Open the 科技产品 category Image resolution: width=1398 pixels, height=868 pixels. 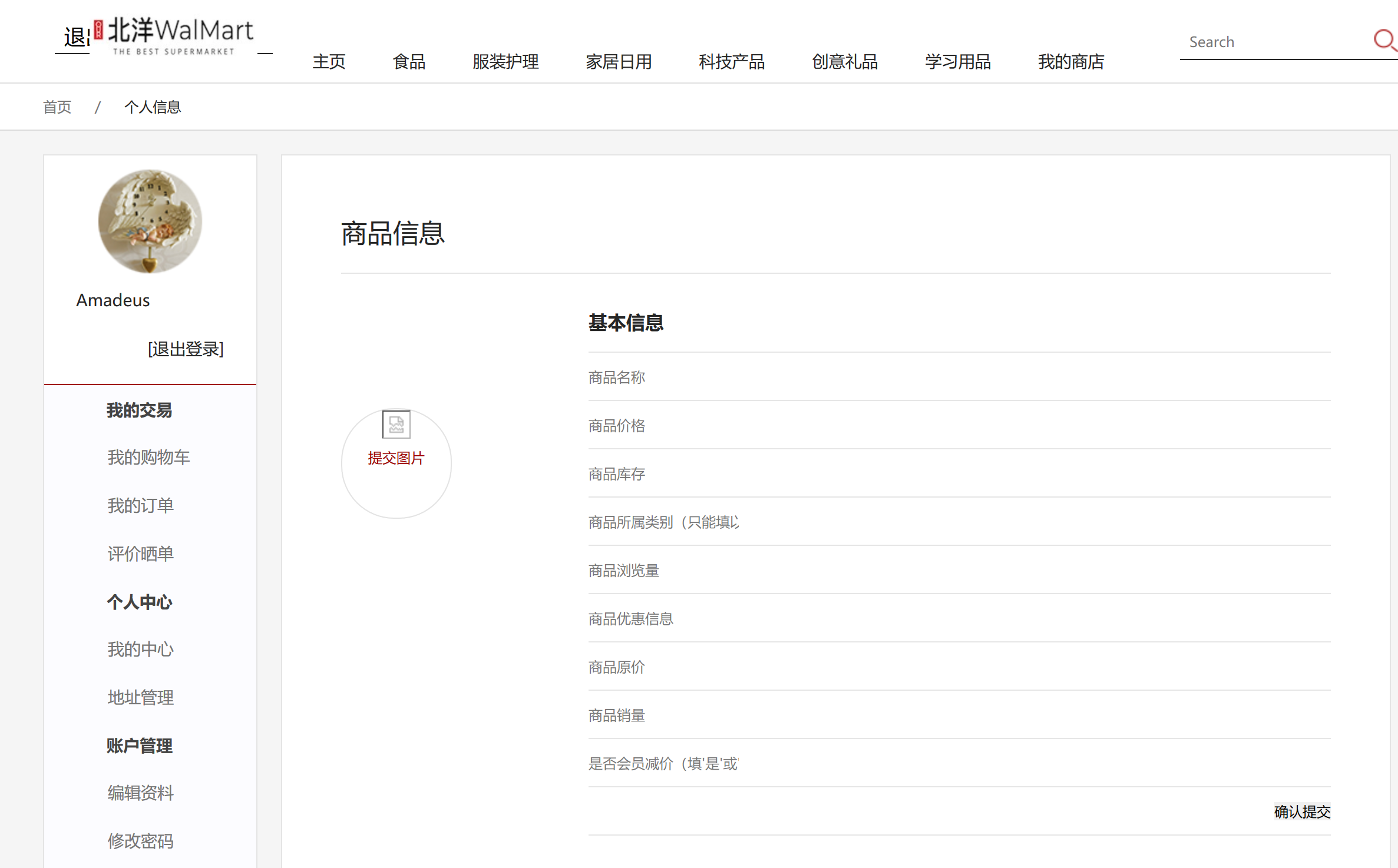[x=731, y=62]
